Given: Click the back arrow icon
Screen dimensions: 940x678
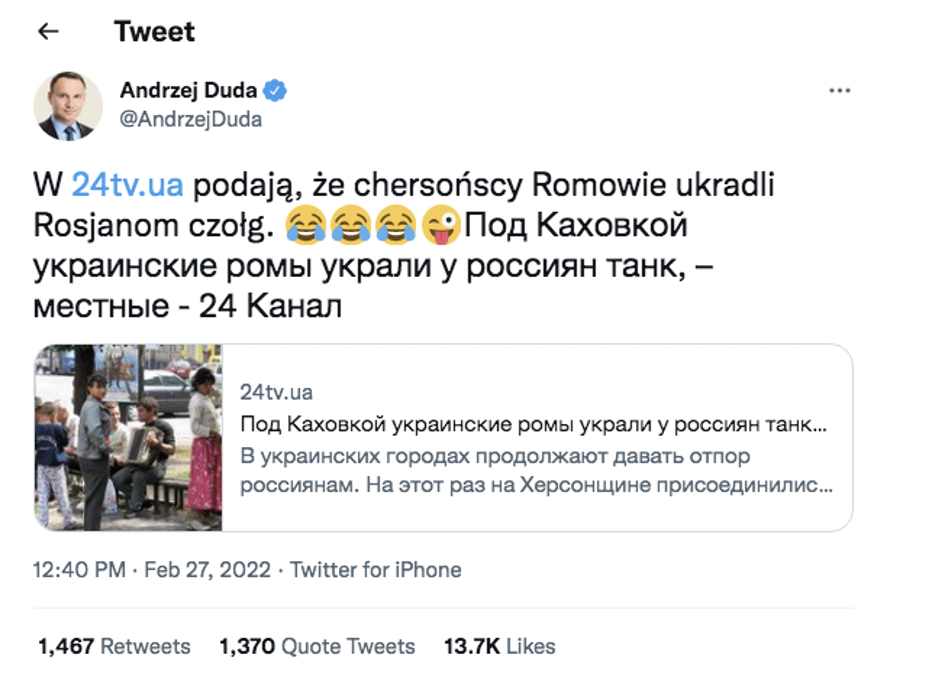Looking at the screenshot, I should (47, 31).
